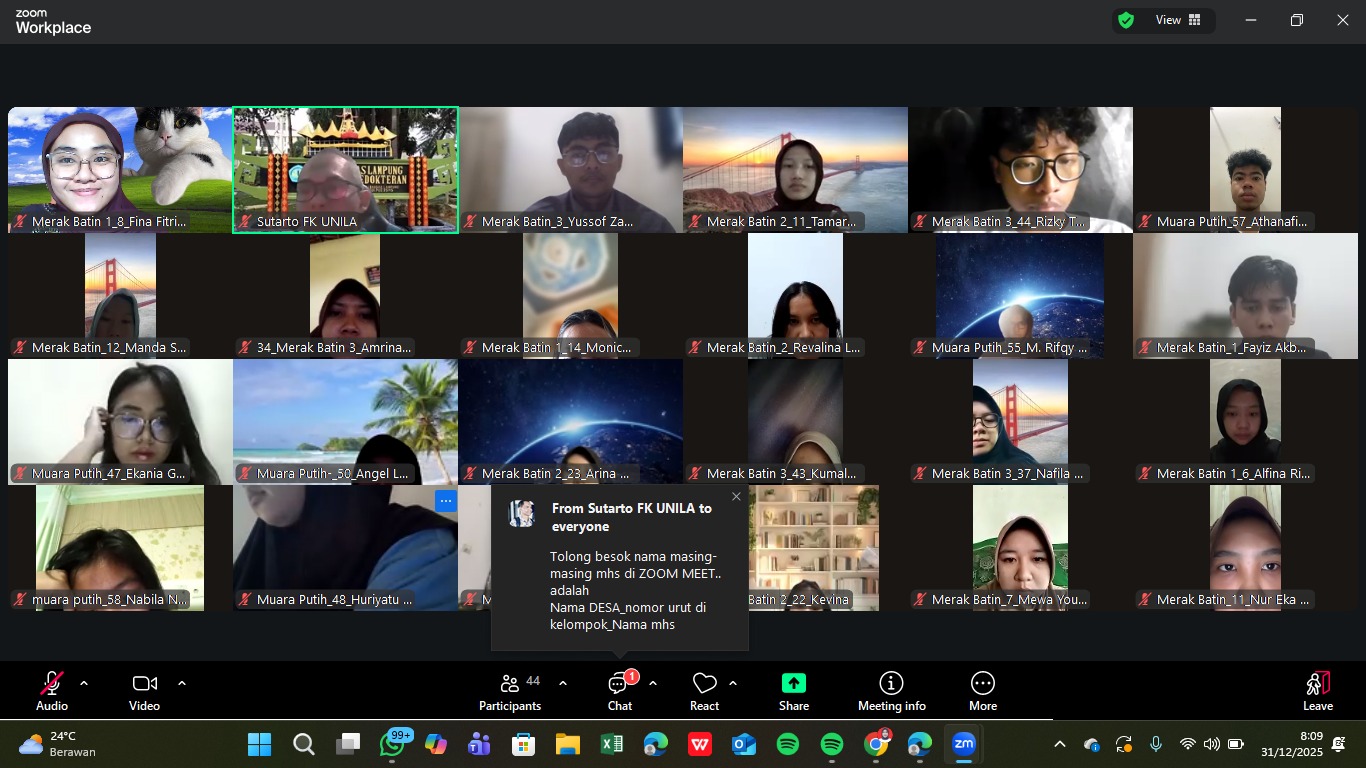Viewport: 1366px width, 768px height.
Task: Open the View layout menu
Action: point(1178,20)
